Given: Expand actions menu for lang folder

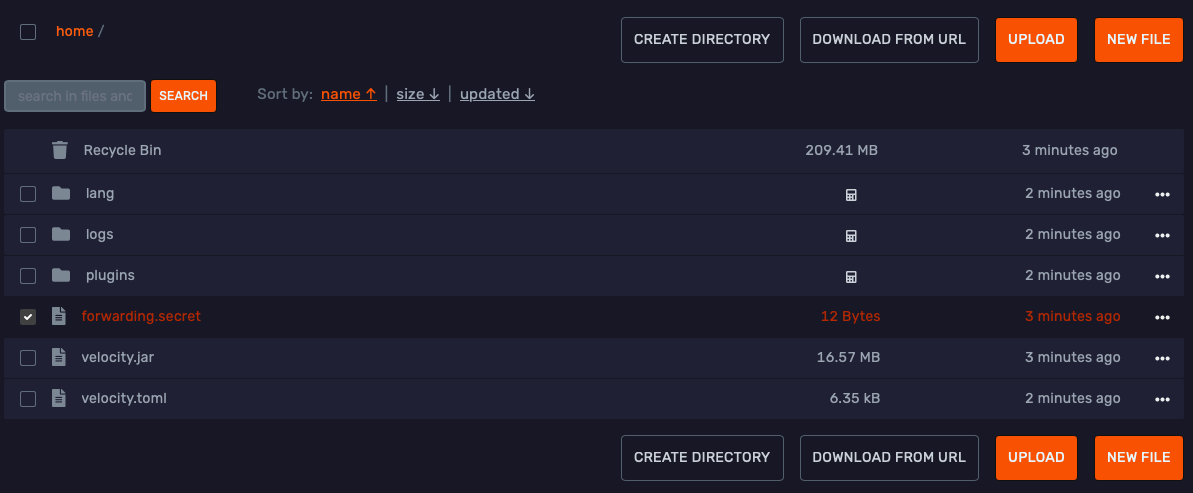Looking at the screenshot, I should click(x=1162, y=195).
